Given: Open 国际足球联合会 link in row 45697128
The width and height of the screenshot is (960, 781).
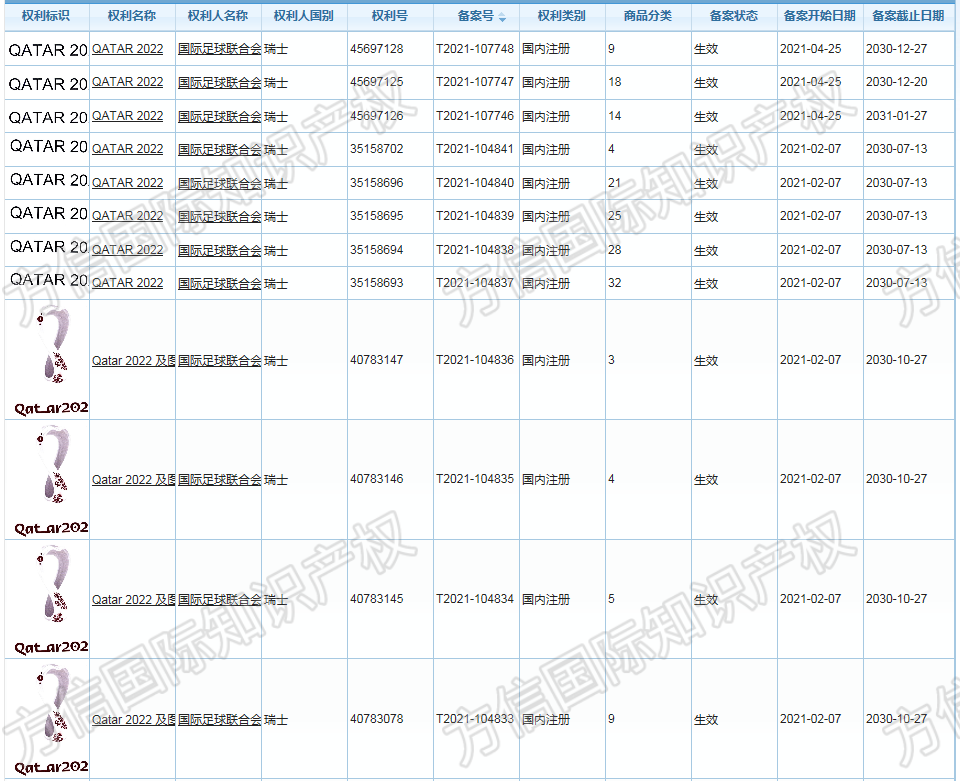Looking at the screenshot, I should point(219,49).
